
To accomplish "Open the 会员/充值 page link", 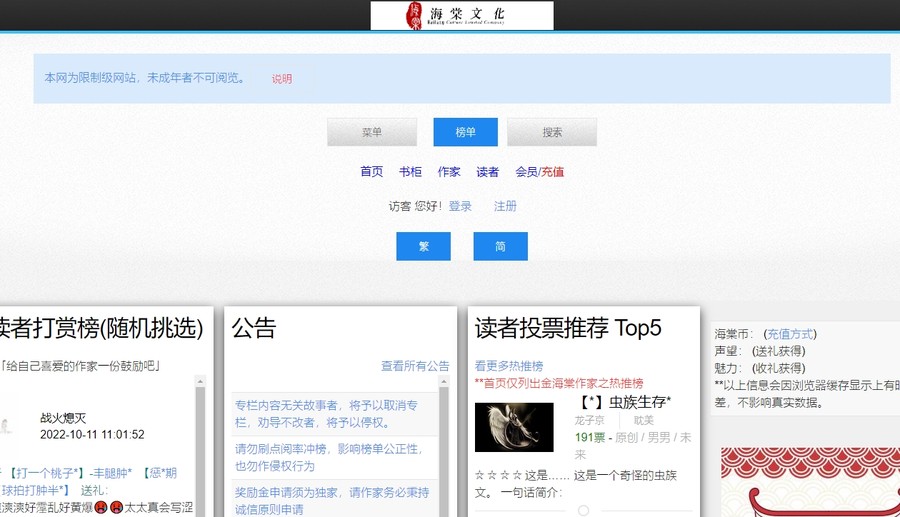I will point(539,172).
